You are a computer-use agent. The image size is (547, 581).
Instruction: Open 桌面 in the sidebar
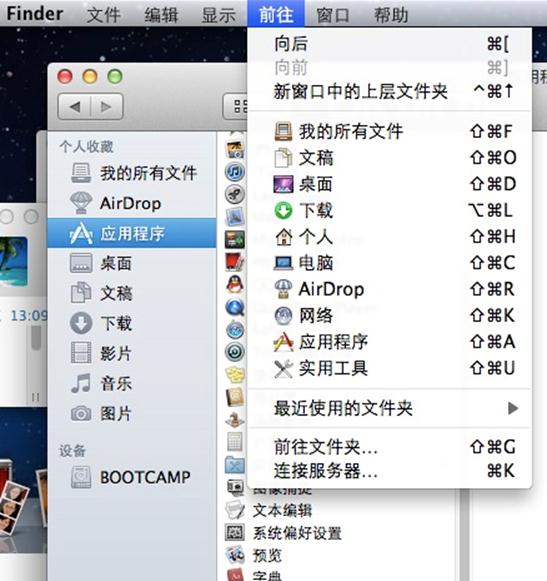tap(132, 263)
